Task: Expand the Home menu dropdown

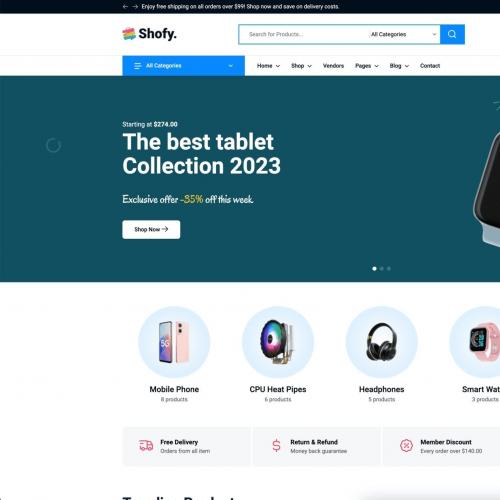Action: point(268,66)
